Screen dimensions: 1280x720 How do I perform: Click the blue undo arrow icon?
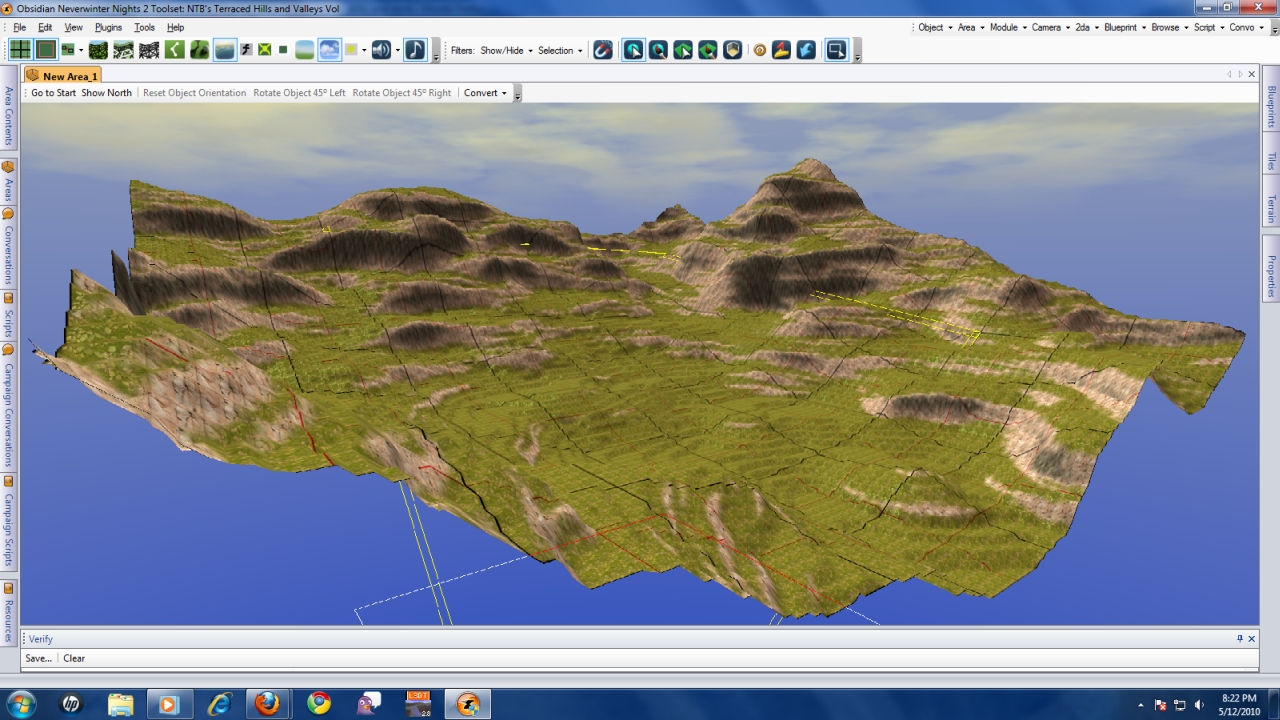pyautogui.click(x=806, y=50)
